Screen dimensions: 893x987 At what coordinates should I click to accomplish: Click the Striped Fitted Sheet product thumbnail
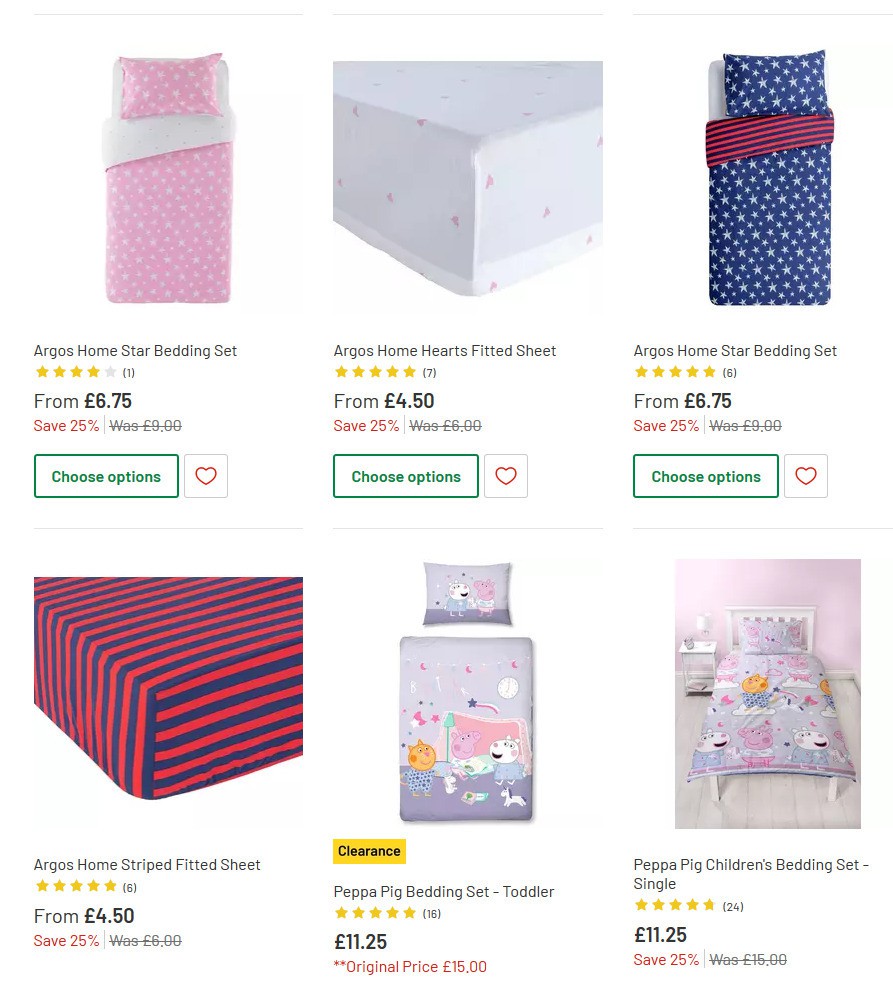[x=168, y=695]
